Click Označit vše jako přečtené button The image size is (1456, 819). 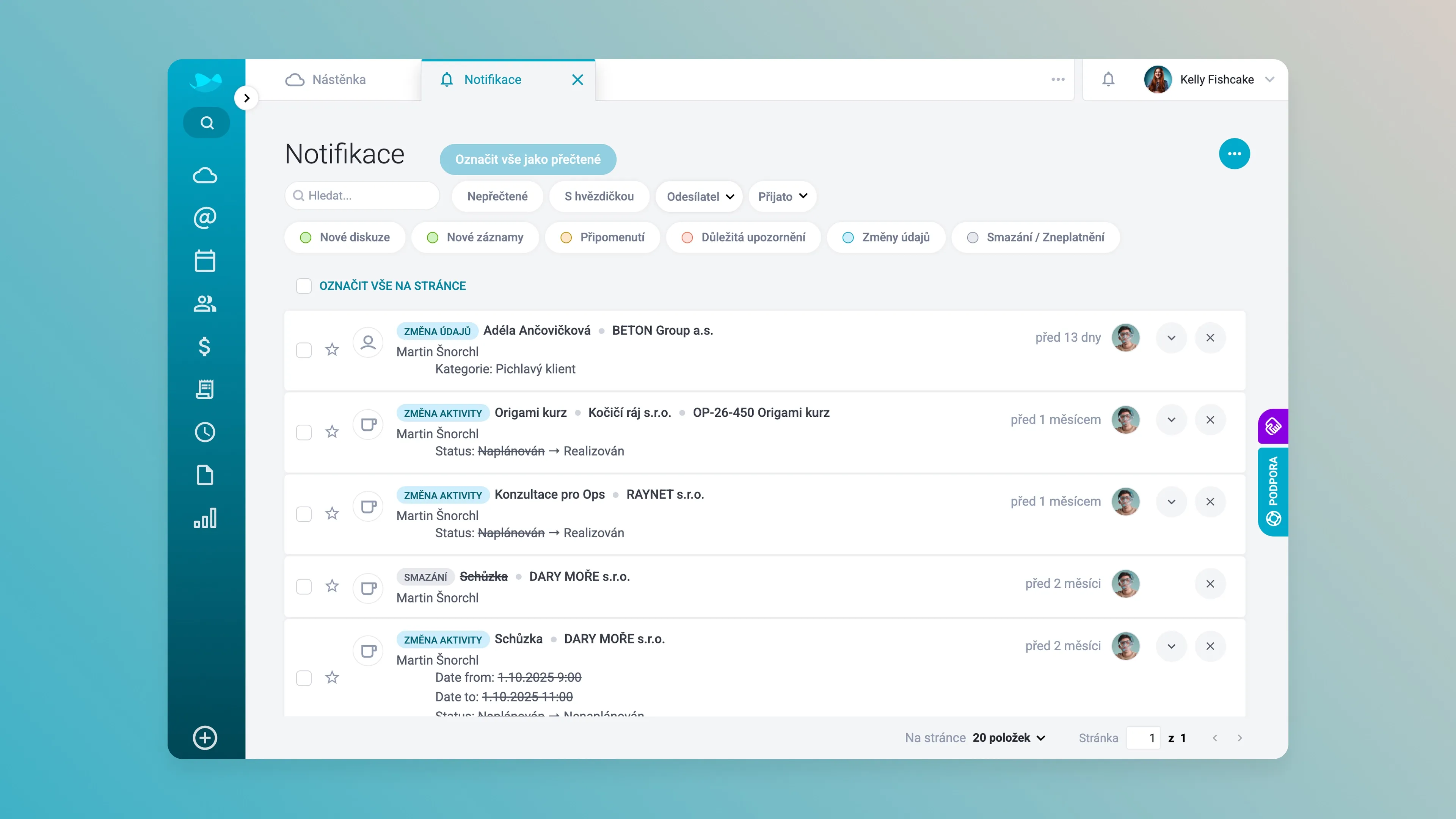(x=528, y=159)
